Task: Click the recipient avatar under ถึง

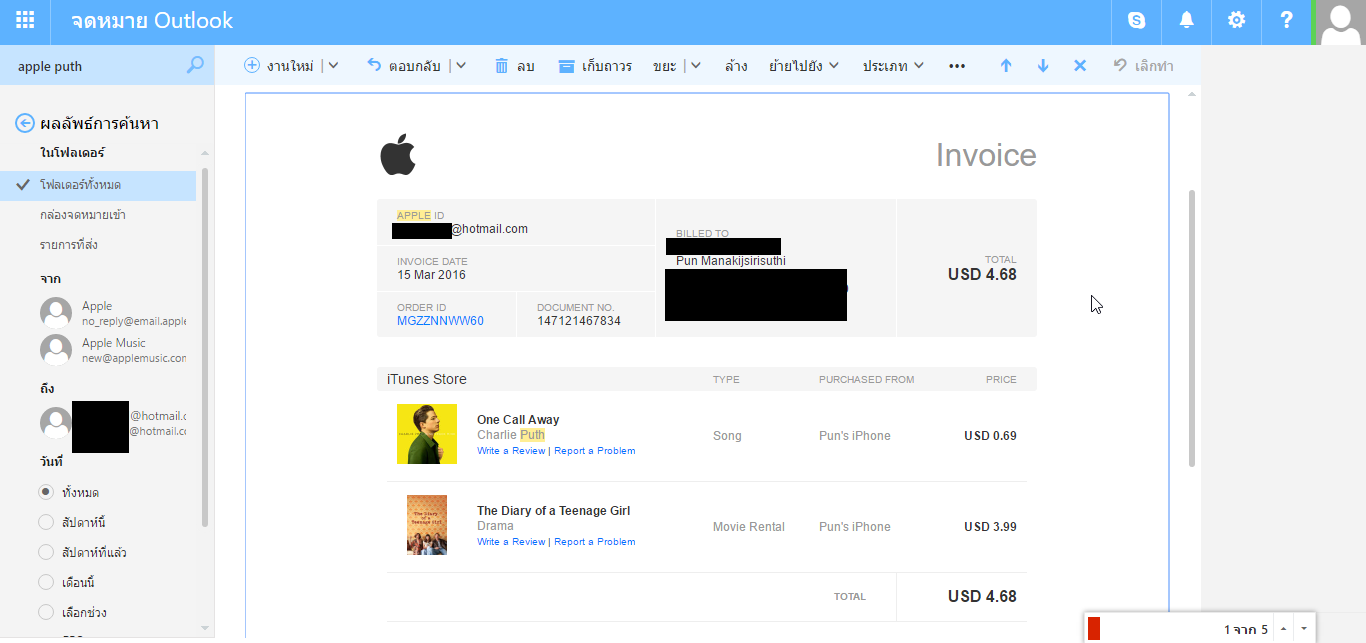Action: pos(56,423)
